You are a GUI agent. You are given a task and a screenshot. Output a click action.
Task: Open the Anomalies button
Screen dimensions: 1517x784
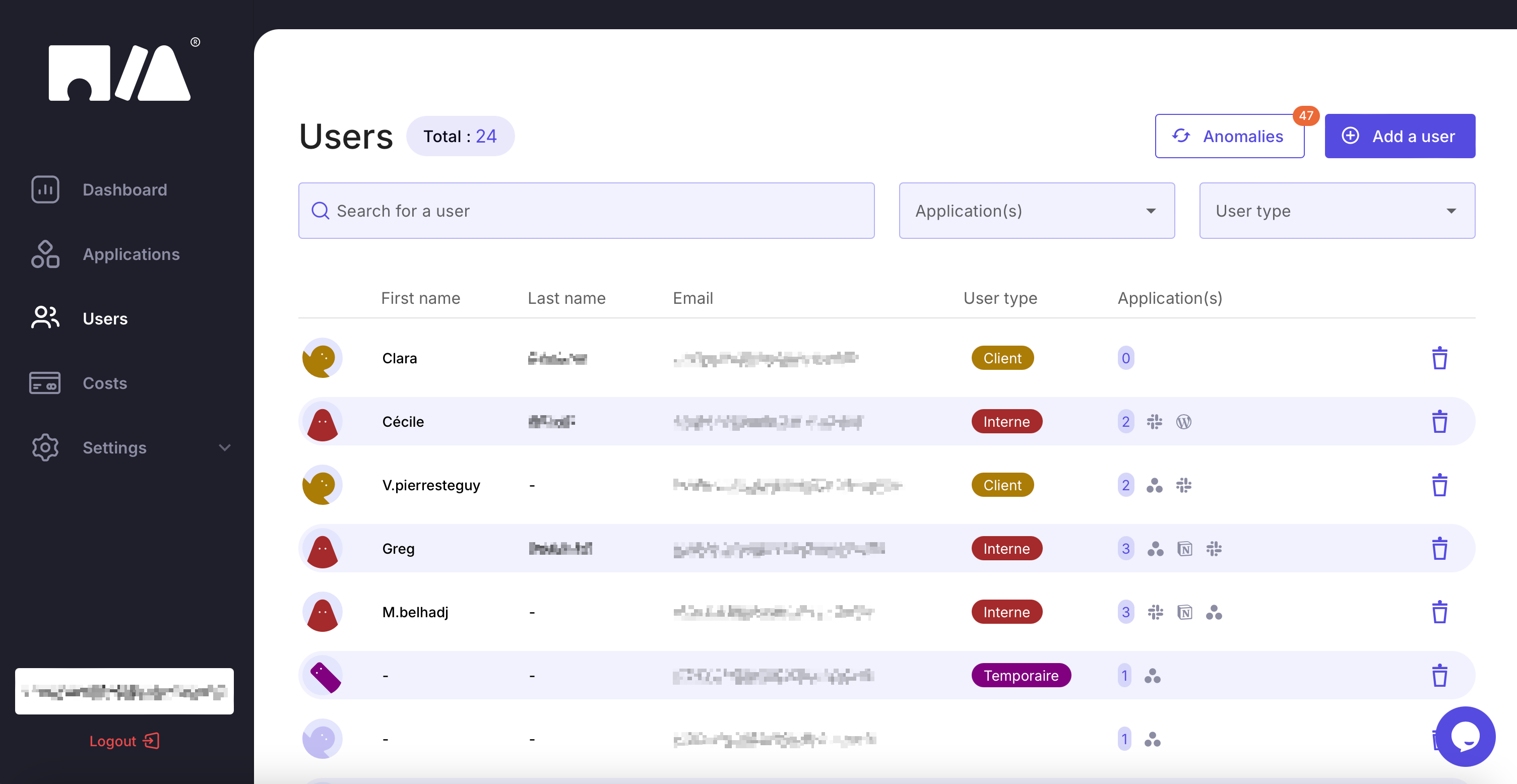(1229, 136)
